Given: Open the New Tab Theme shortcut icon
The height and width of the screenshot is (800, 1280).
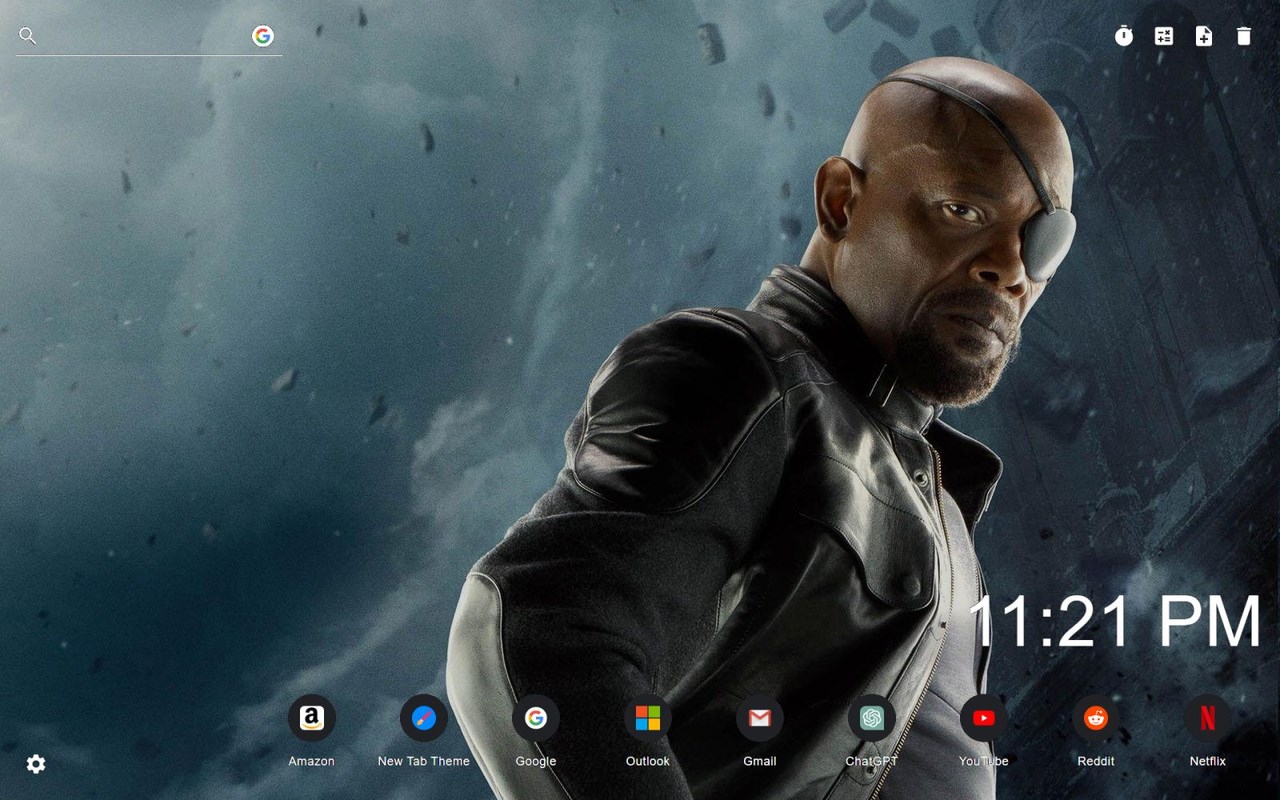Looking at the screenshot, I should coord(424,718).
